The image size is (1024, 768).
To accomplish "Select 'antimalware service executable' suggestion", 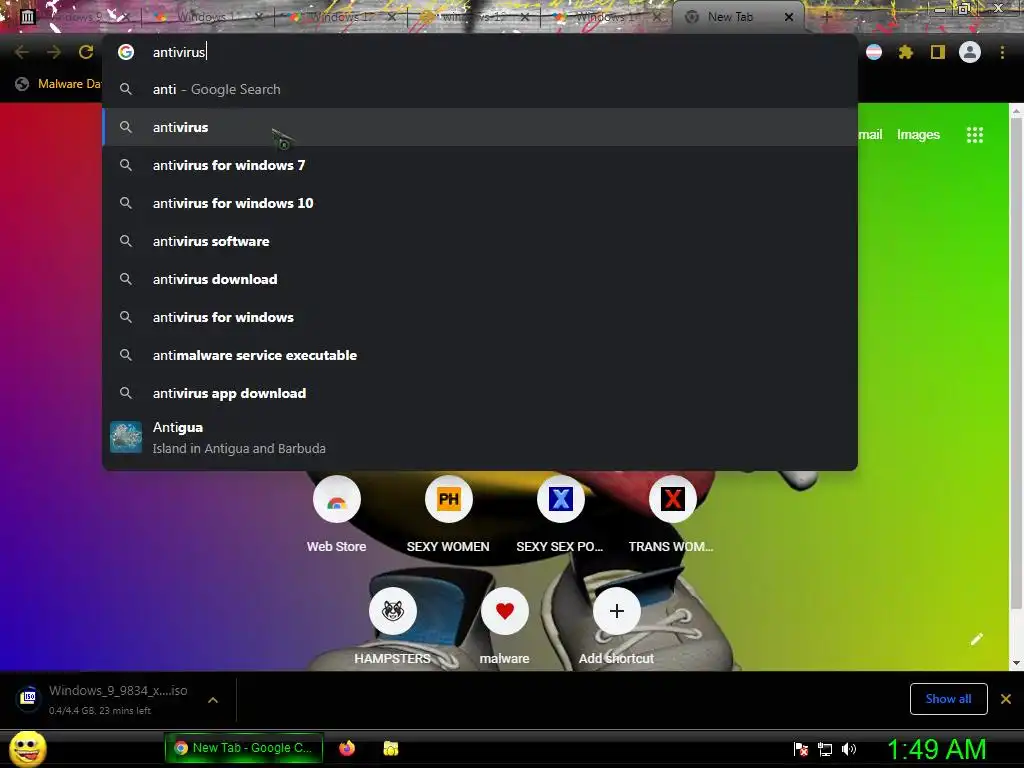I will (480, 355).
